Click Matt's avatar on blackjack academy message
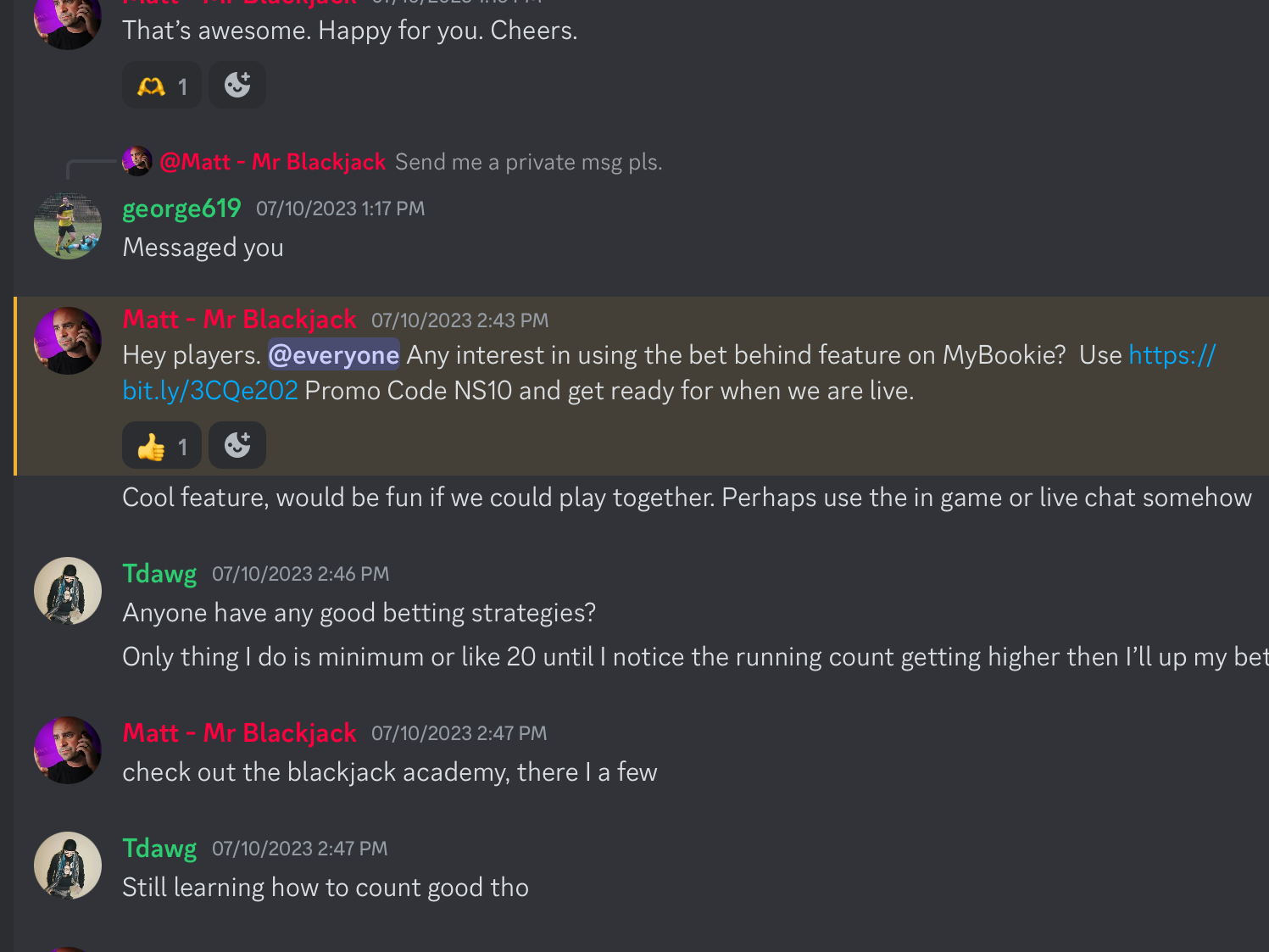Viewport: 1269px width, 952px height. 68,750
